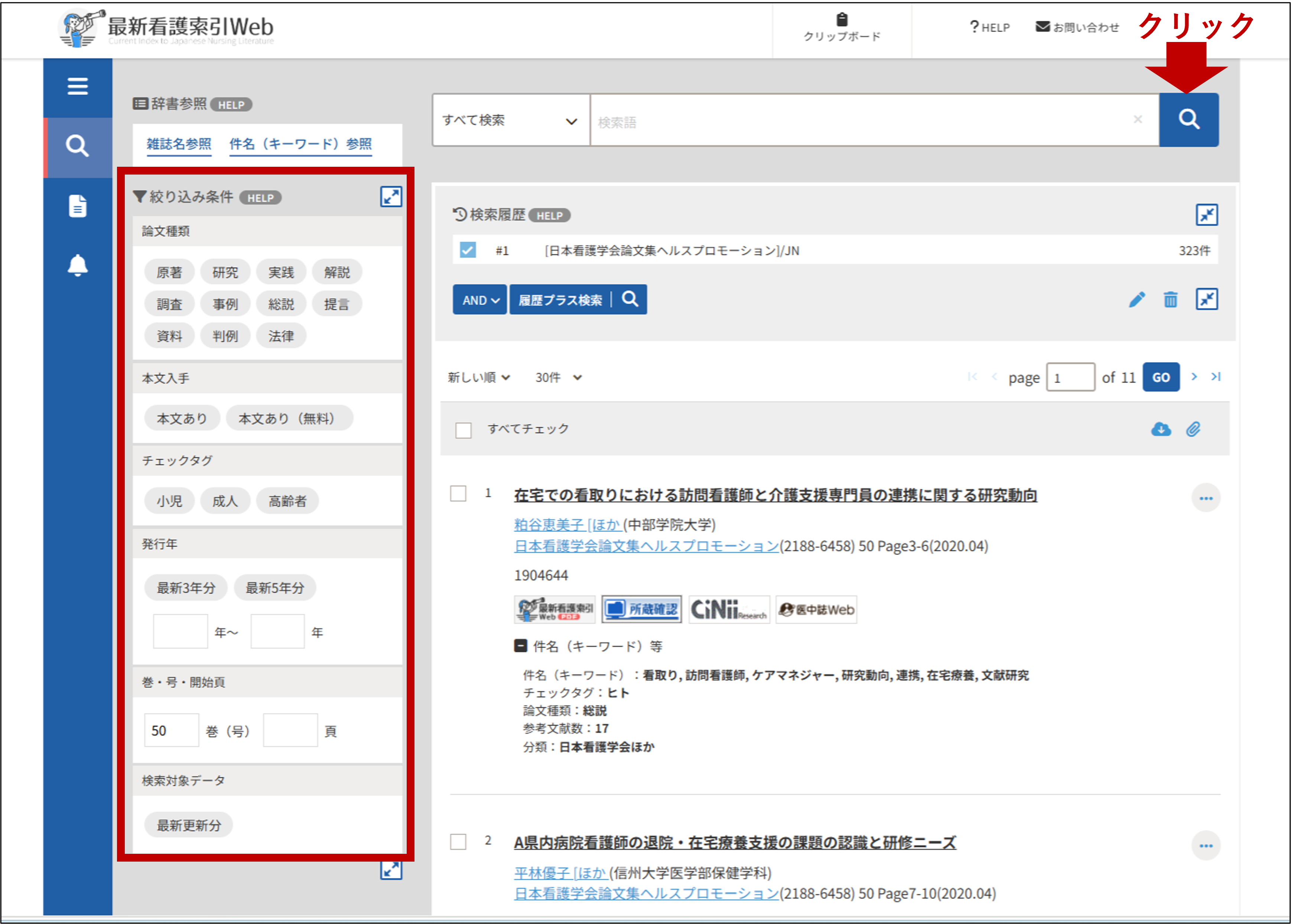
Task: Open author link 粕谷恵美子[ほか]
Action: (x=567, y=525)
